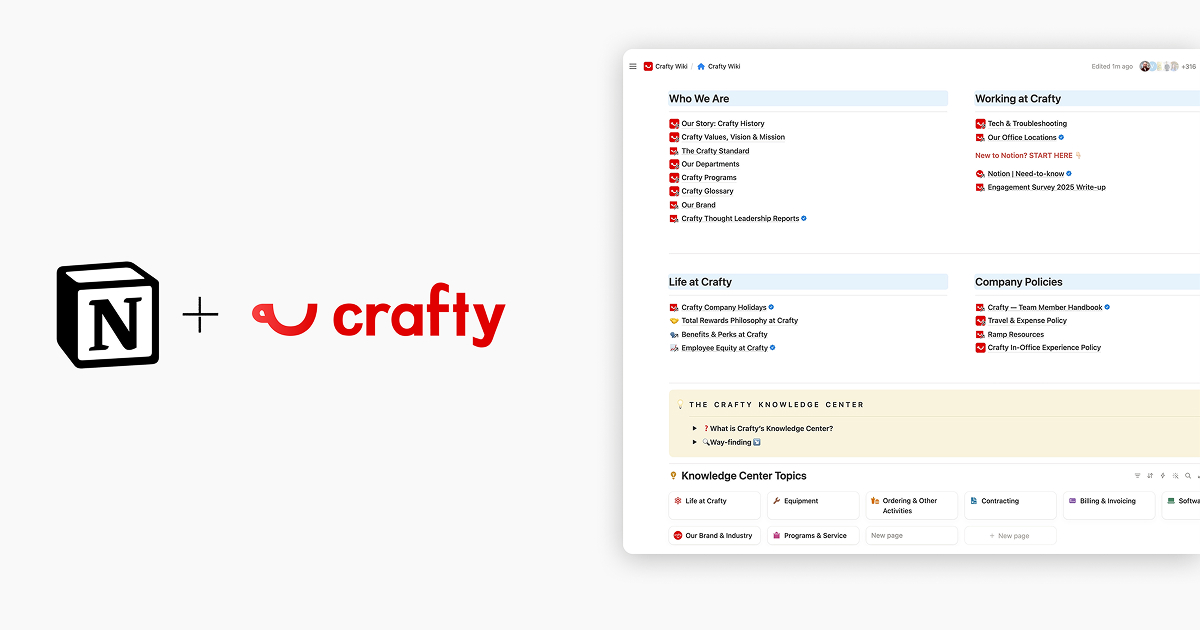The height and width of the screenshot is (630, 1200).
Task: Click New to Notion? START HERE text
Action: tap(1024, 155)
